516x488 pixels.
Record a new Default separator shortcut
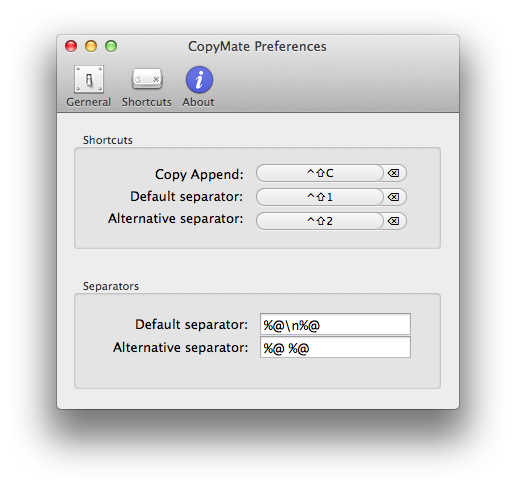coord(320,197)
